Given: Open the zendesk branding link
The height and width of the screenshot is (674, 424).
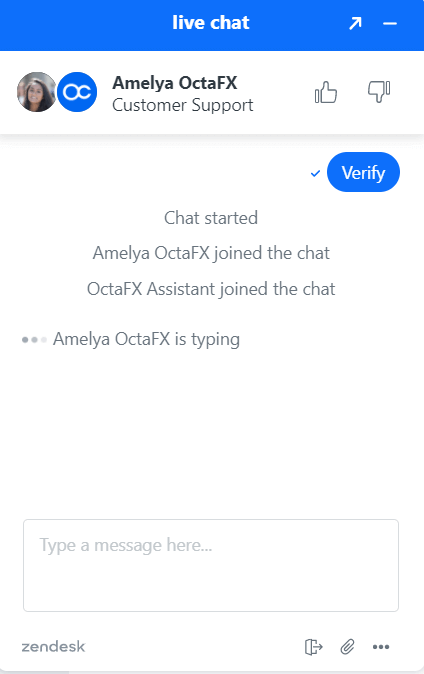Looking at the screenshot, I should pos(53,646).
